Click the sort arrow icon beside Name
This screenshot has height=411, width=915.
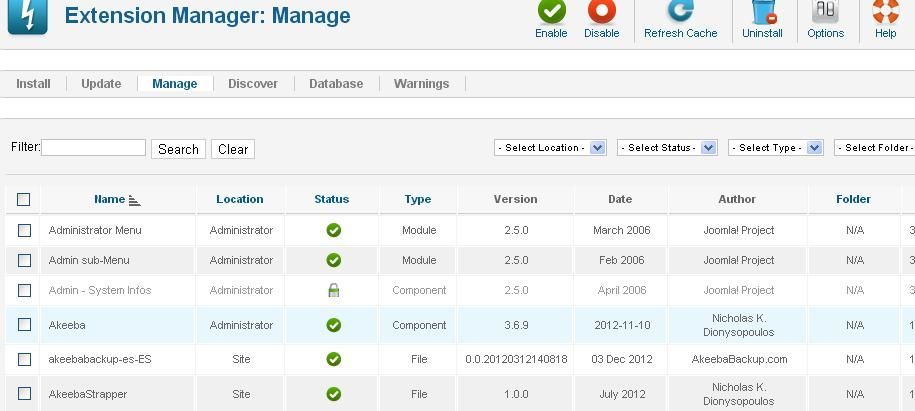click(135, 200)
